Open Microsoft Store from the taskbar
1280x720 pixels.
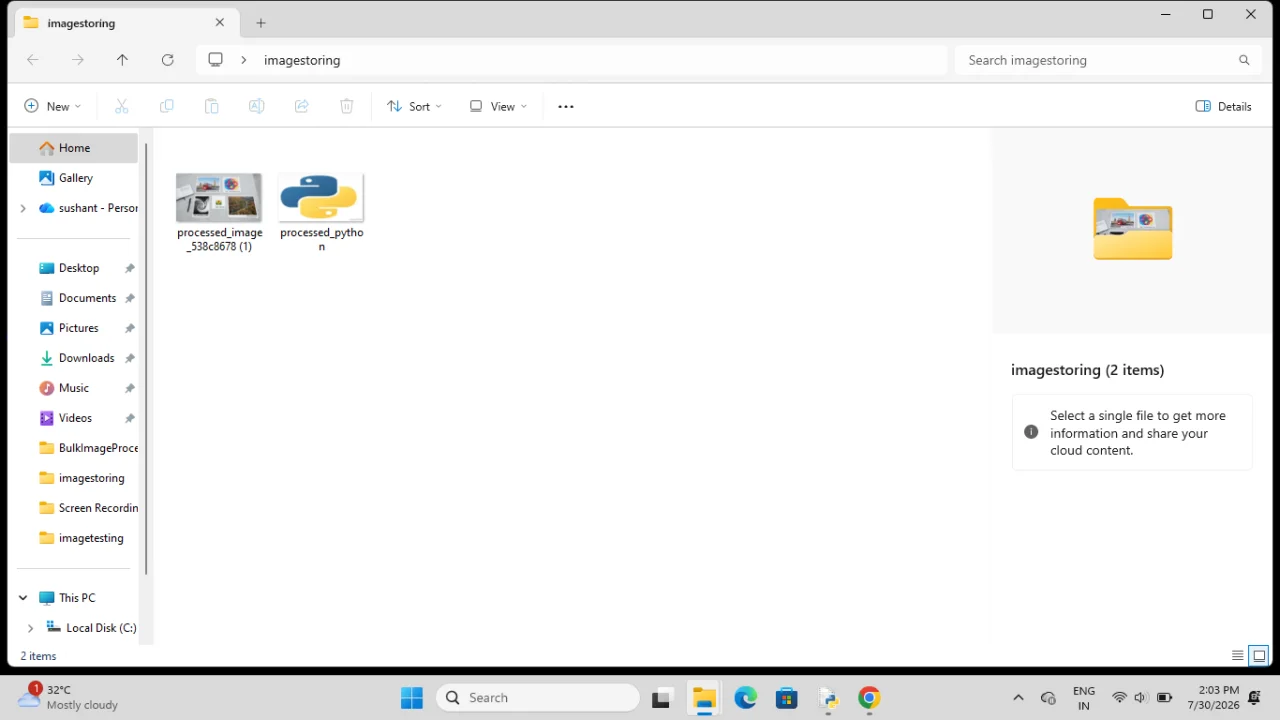tap(787, 698)
